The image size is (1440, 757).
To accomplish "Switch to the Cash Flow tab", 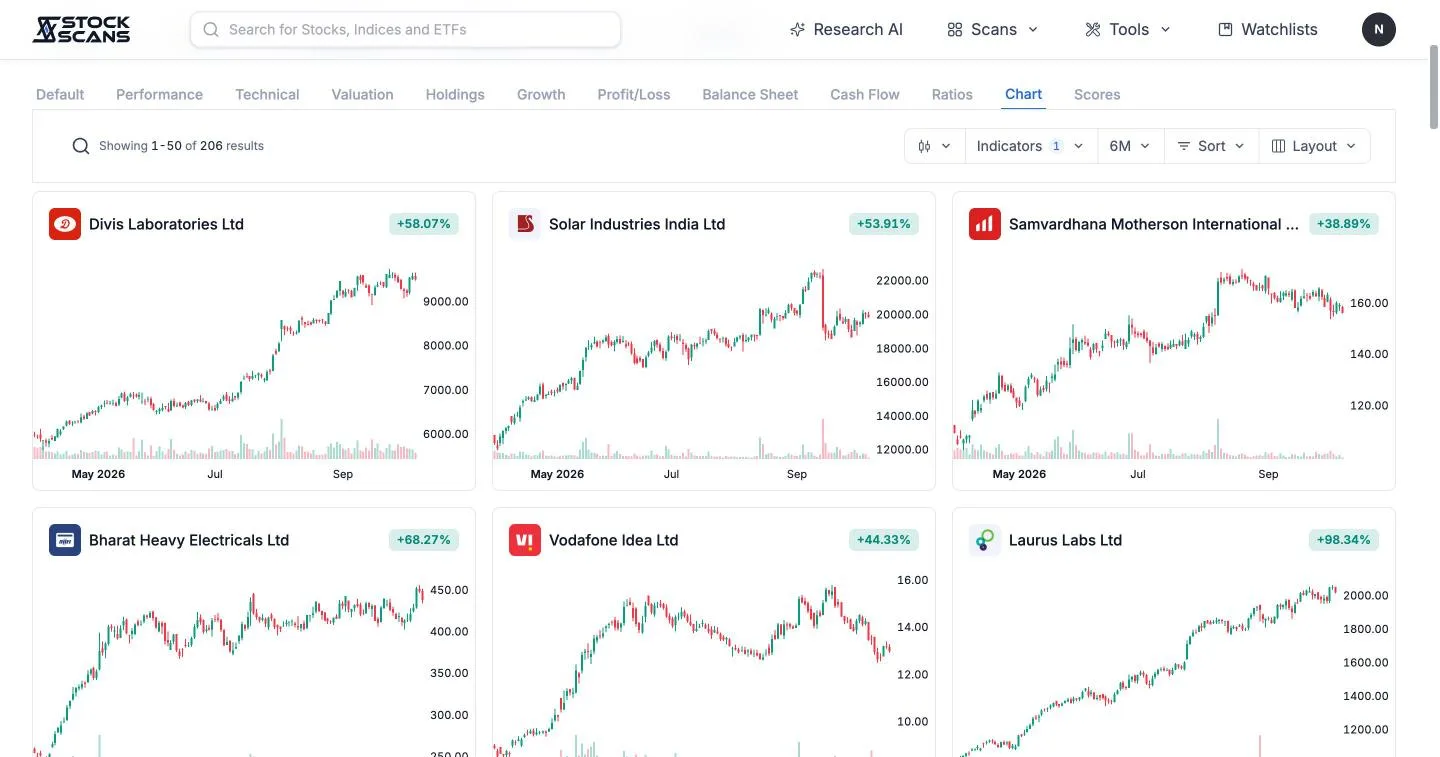I will [865, 94].
